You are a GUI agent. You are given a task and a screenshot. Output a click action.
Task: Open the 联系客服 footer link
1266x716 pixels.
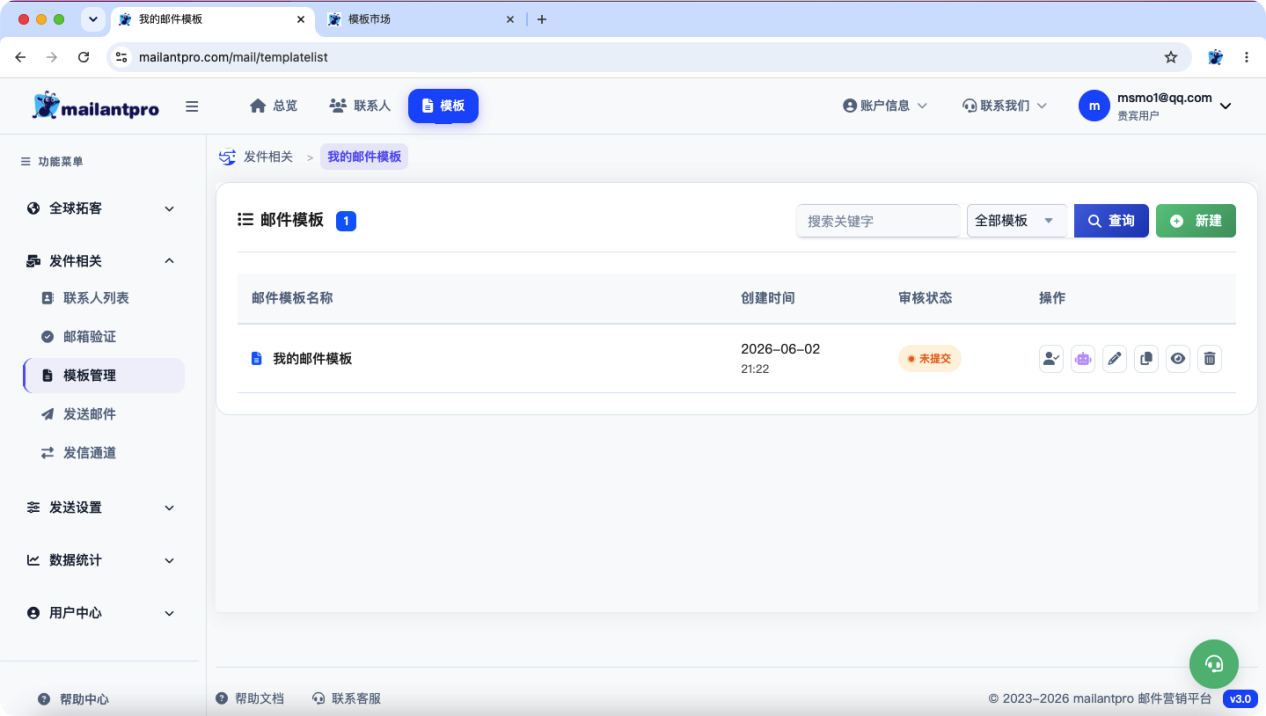(x=346, y=699)
